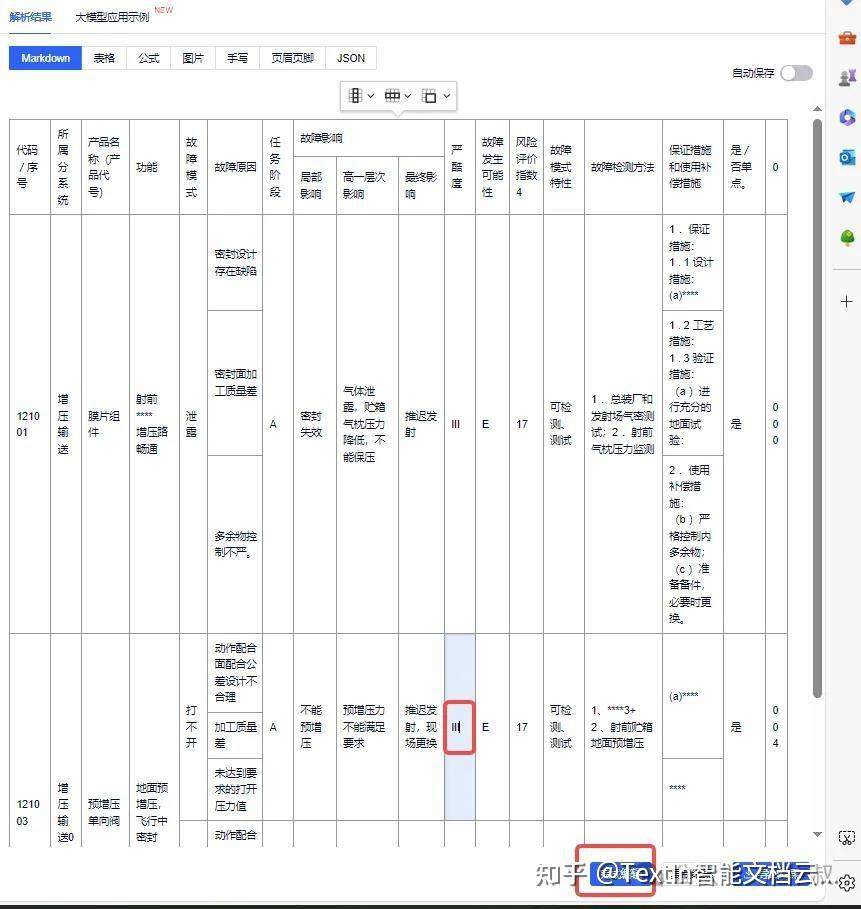
Task: Click the 故障影响 header cell
Action: tap(369, 138)
